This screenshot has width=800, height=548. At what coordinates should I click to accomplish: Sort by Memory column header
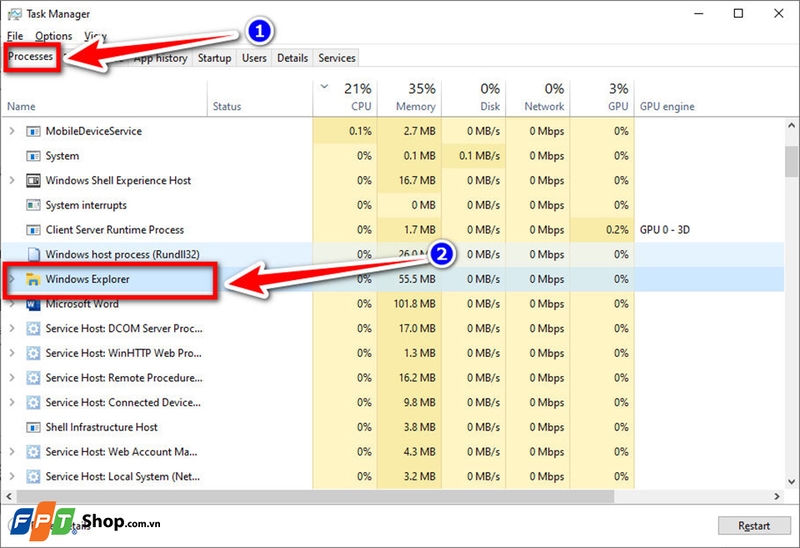(410, 98)
